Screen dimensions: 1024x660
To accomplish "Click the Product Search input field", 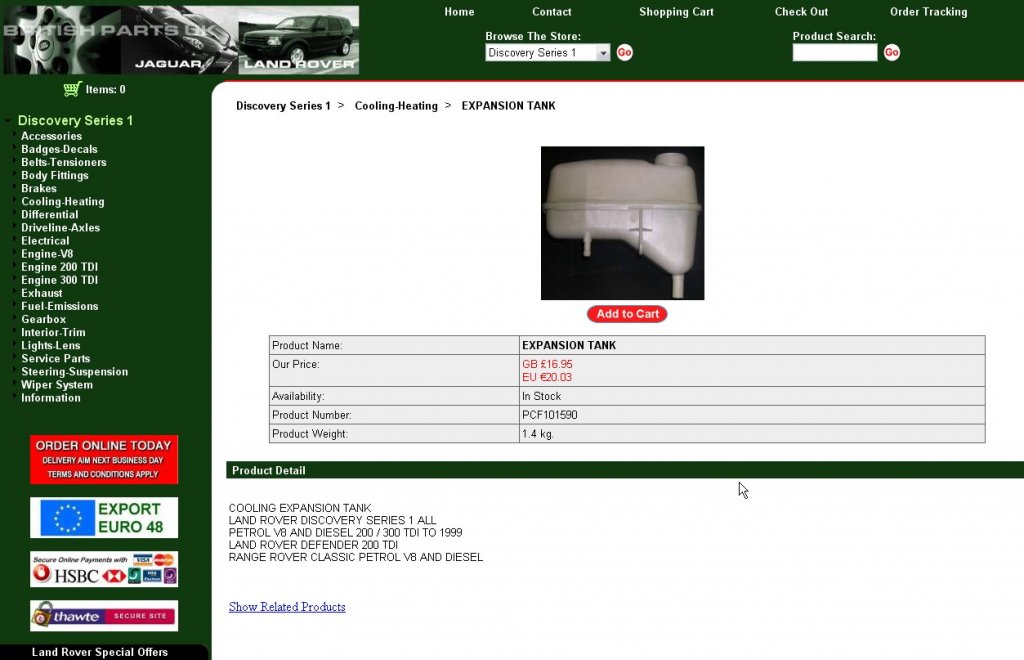I will click(x=835, y=53).
